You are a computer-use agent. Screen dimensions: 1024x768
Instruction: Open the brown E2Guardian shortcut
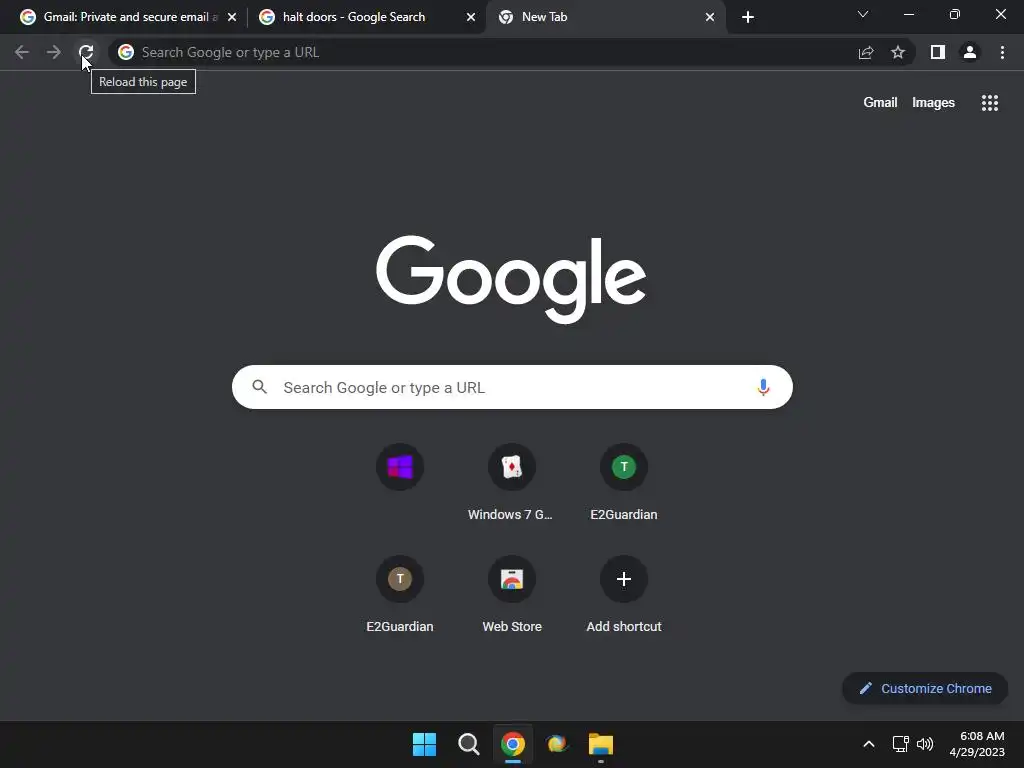click(400, 594)
